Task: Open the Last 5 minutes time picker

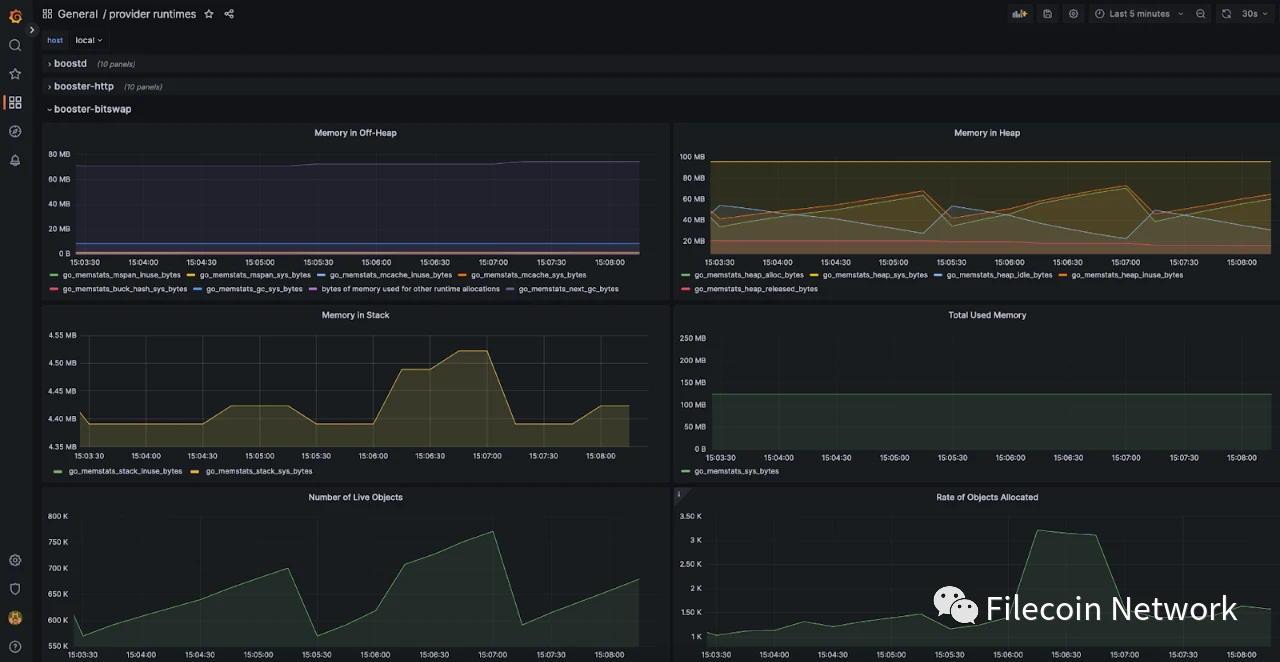Action: 1138,14
